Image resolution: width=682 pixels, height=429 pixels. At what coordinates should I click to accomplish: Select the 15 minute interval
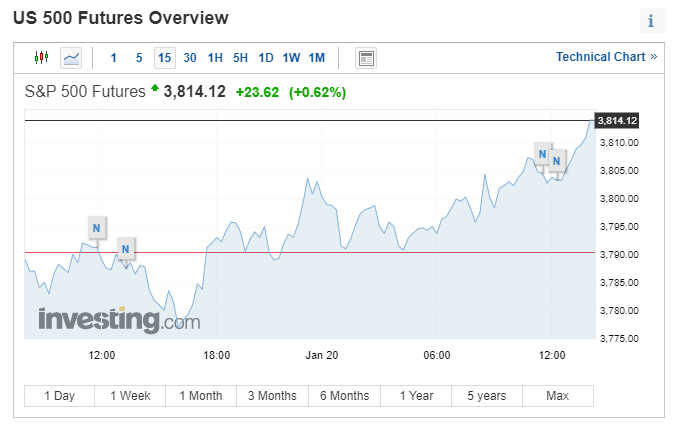pyautogui.click(x=164, y=58)
